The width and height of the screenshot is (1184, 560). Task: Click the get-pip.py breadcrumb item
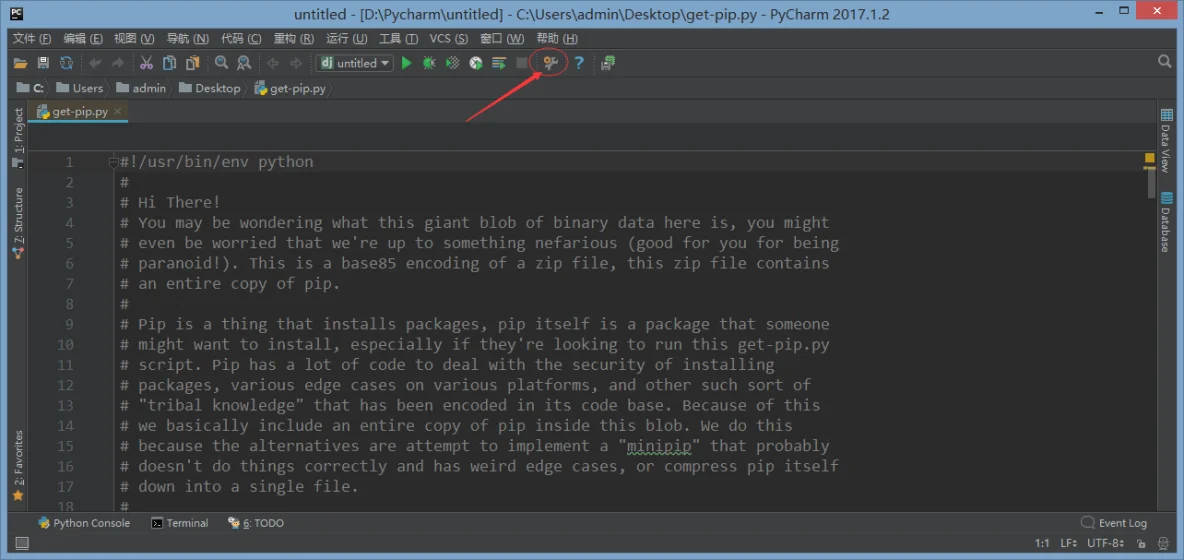coord(291,88)
